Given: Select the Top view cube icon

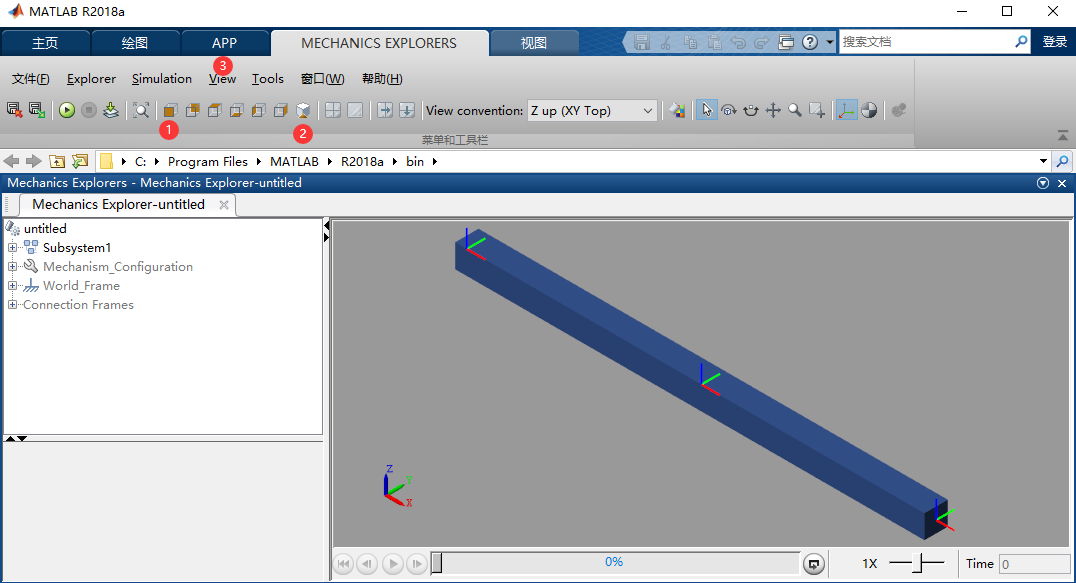Looking at the screenshot, I should (x=215, y=110).
